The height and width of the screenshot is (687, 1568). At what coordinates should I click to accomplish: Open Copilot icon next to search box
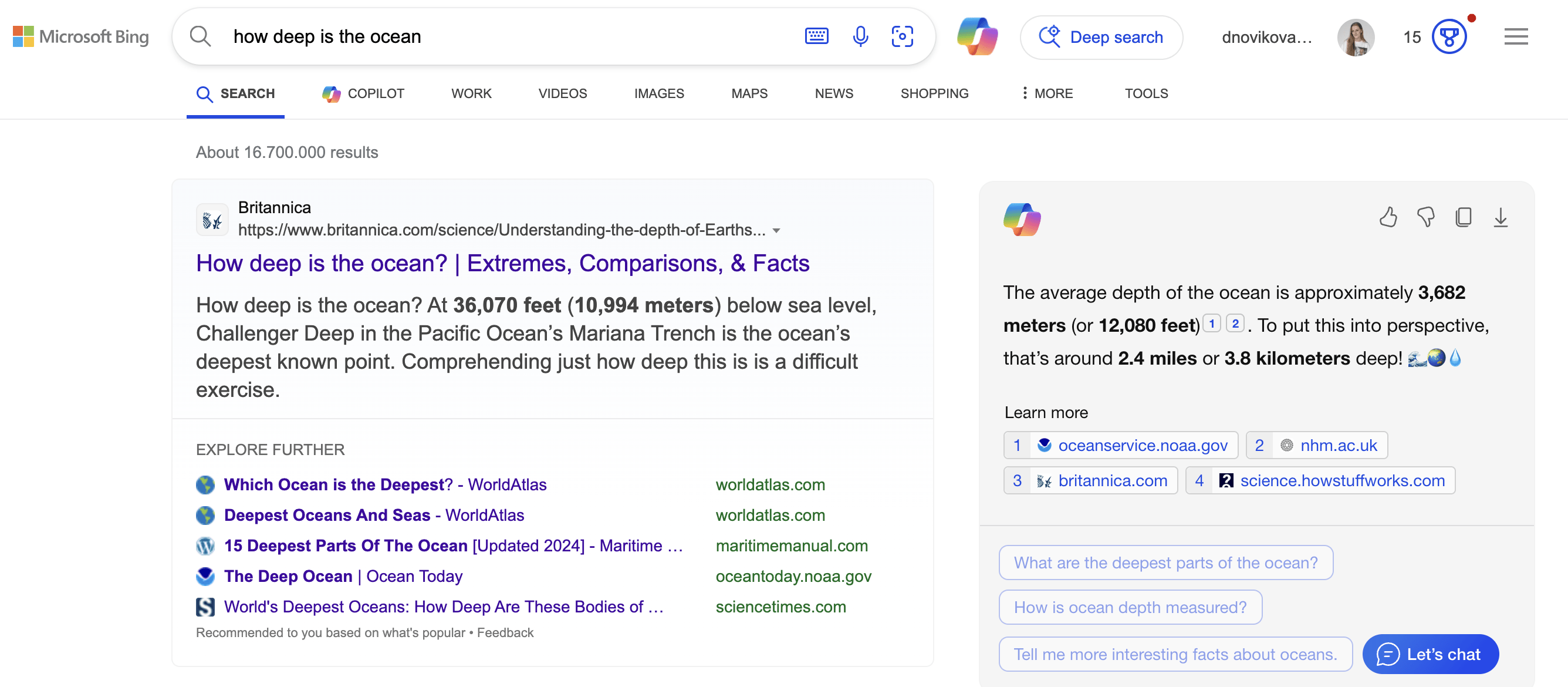[977, 36]
